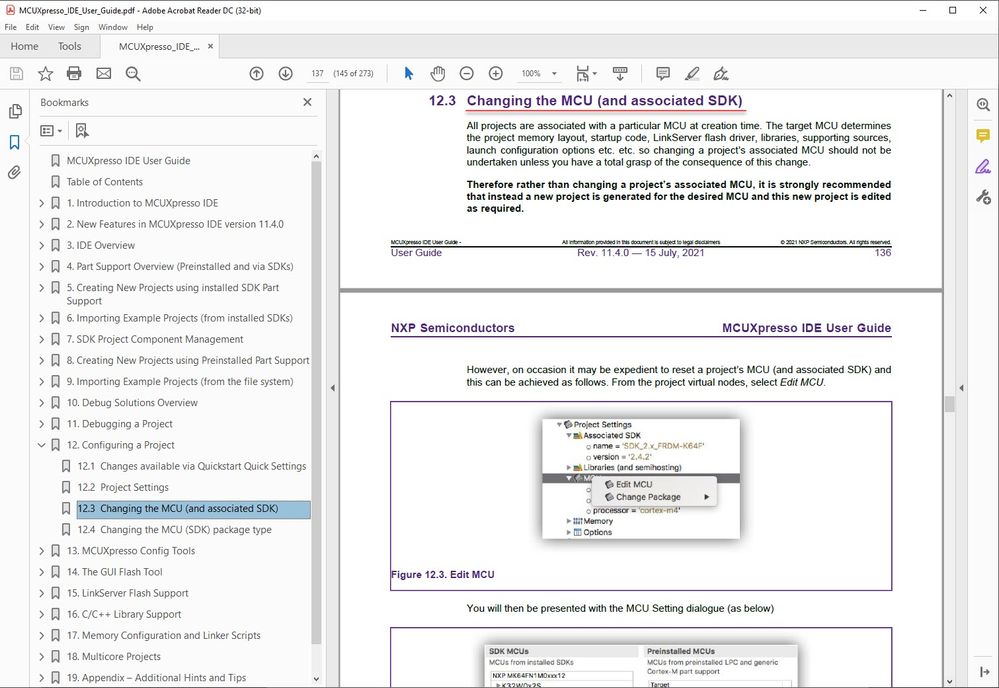Show Page Thumbnails panel
999x688 pixels.
tap(15, 111)
